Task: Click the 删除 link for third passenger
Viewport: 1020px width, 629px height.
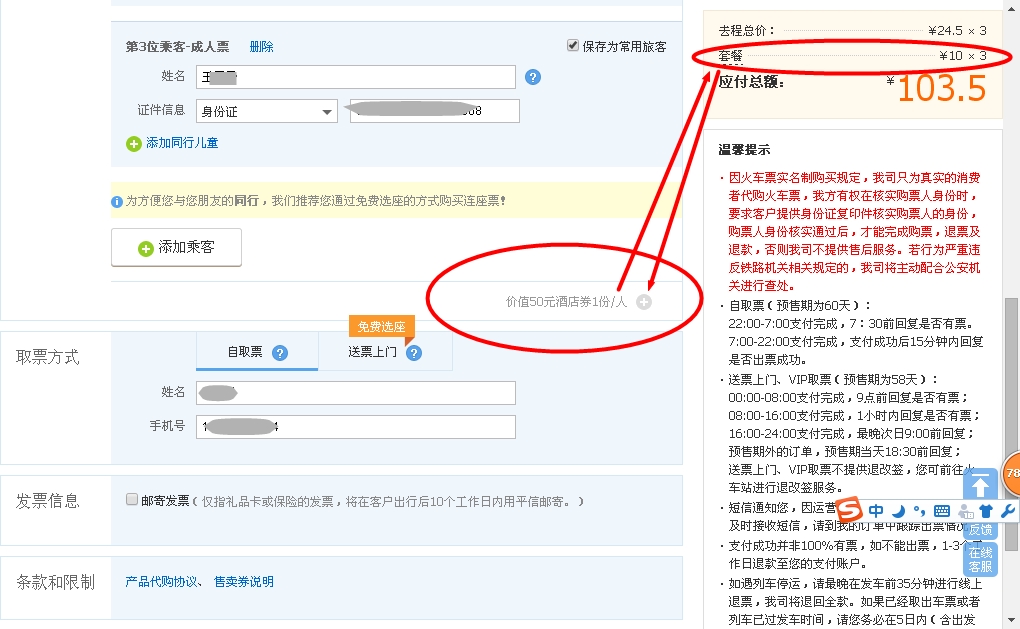Action: (261, 47)
